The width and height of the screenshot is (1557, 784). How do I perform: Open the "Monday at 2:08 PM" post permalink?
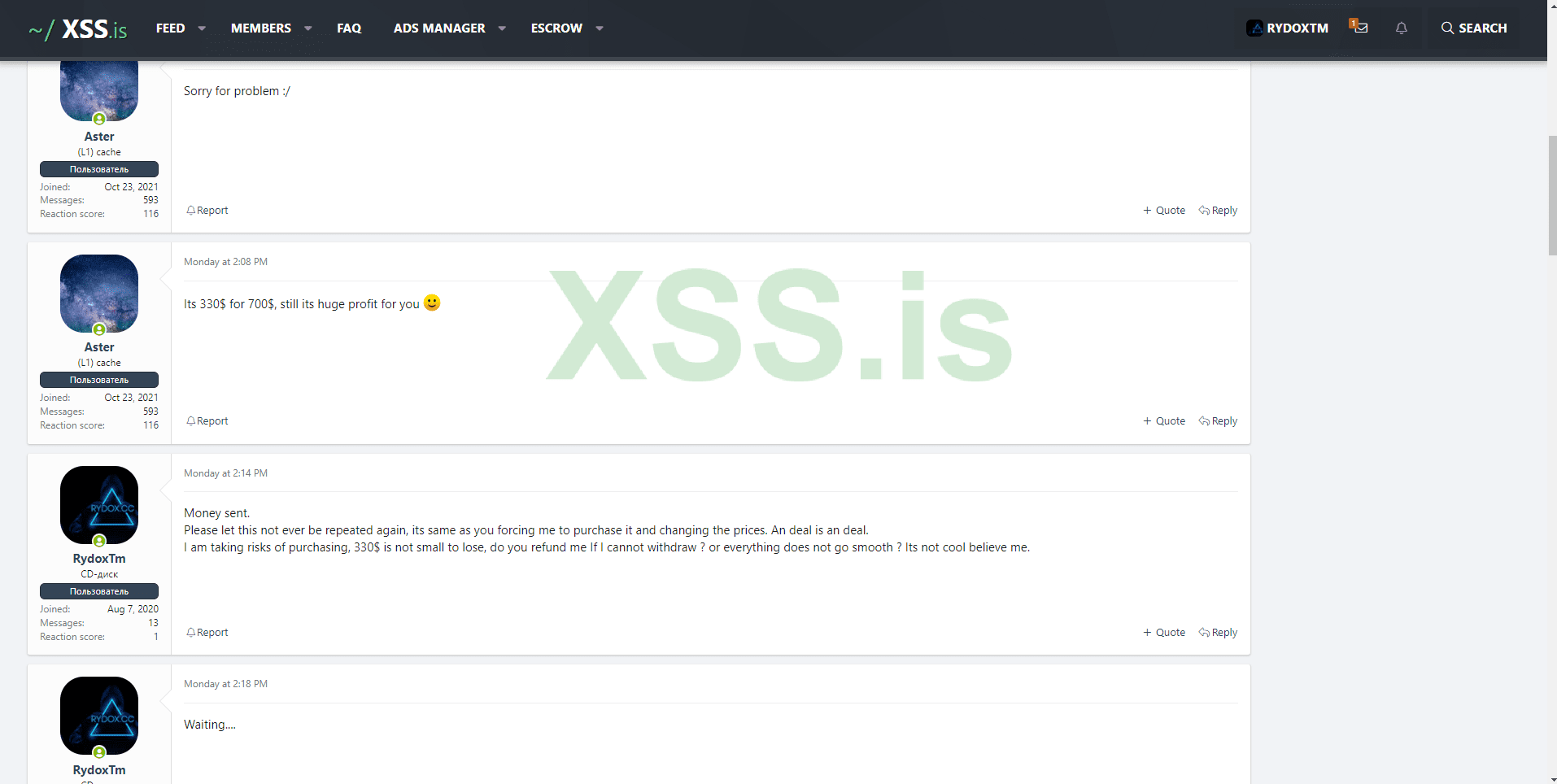[225, 262]
